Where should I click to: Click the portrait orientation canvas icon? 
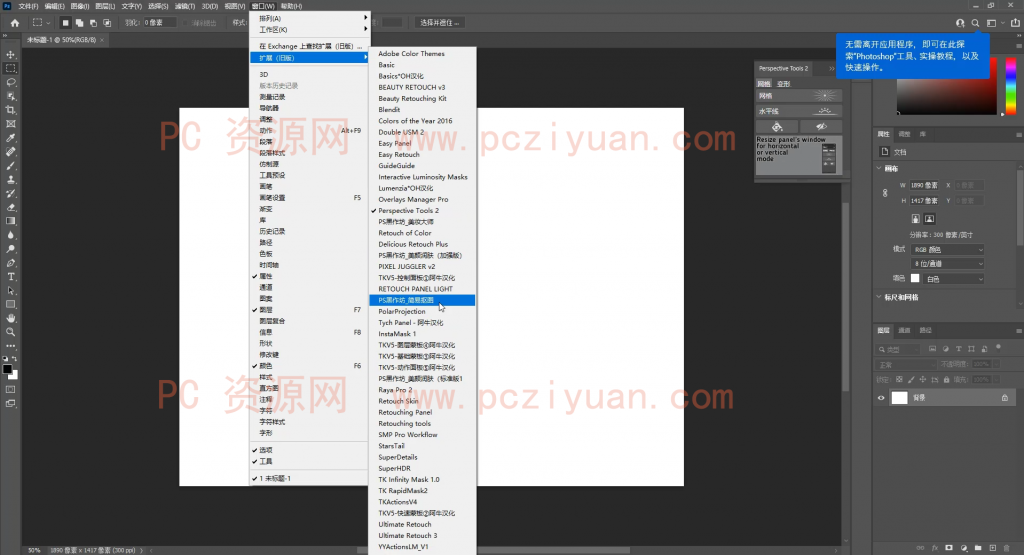point(916,219)
